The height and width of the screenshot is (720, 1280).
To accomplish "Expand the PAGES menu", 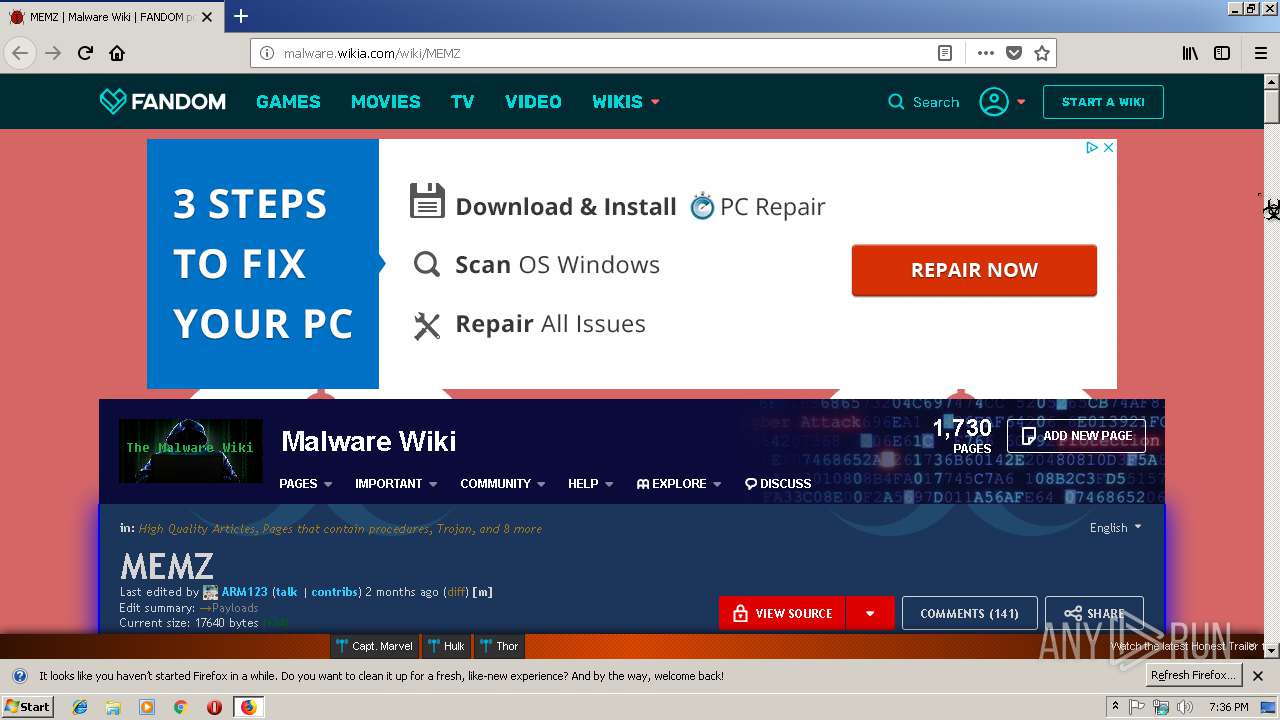I will pyautogui.click(x=305, y=483).
